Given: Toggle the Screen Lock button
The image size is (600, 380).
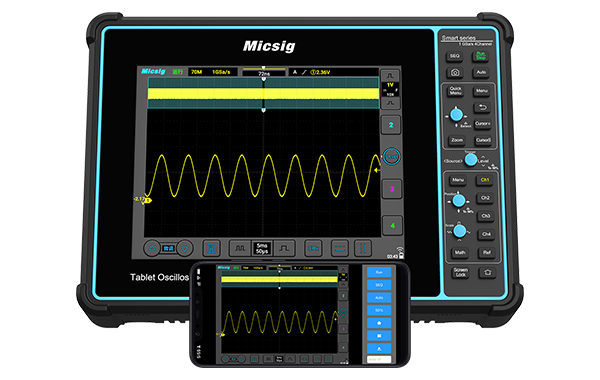Looking at the screenshot, I should click(x=461, y=272).
